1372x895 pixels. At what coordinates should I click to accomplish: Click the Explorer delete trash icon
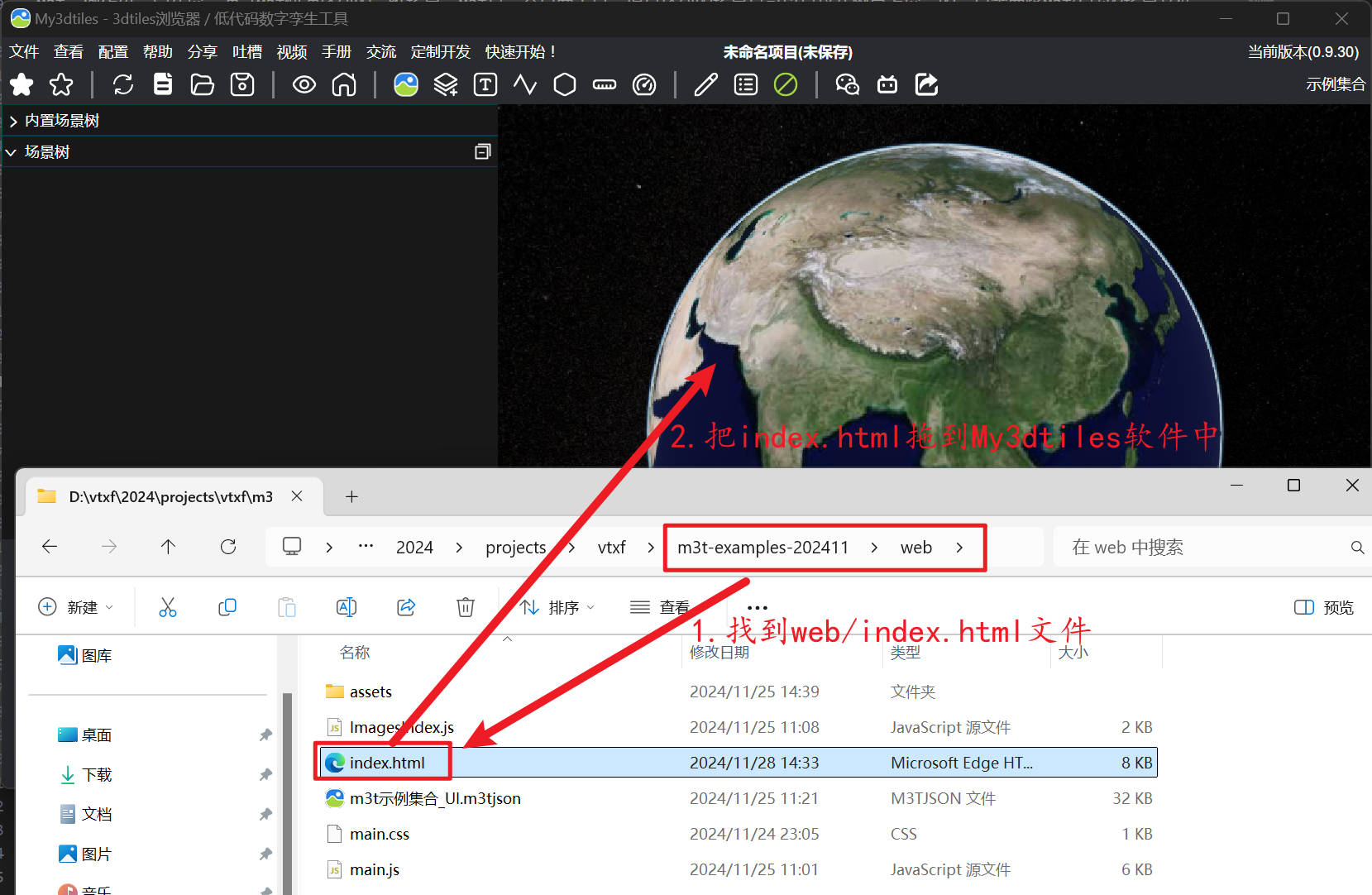(x=466, y=607)
